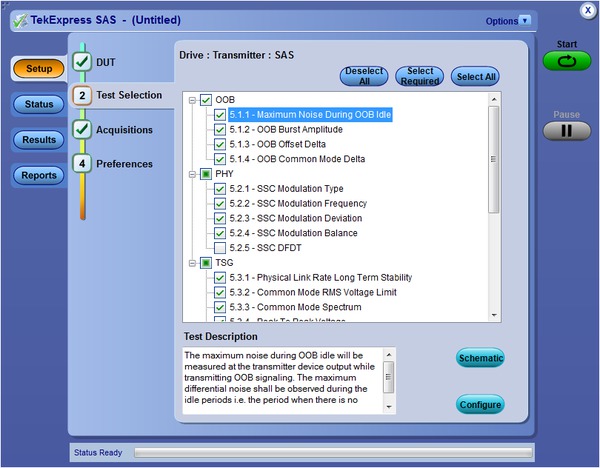
Task: Open the Reports panel
Action: coord(39,175)
